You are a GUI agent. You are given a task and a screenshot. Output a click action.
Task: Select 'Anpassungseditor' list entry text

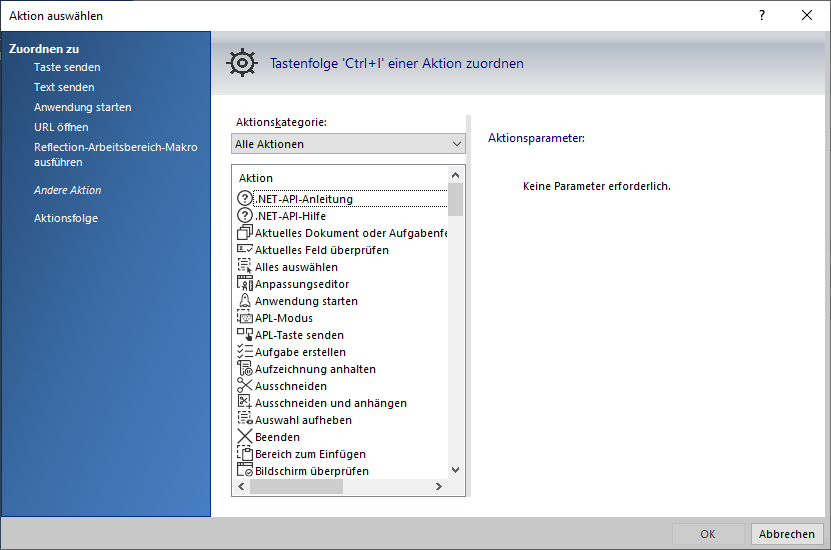coord(302,284)
